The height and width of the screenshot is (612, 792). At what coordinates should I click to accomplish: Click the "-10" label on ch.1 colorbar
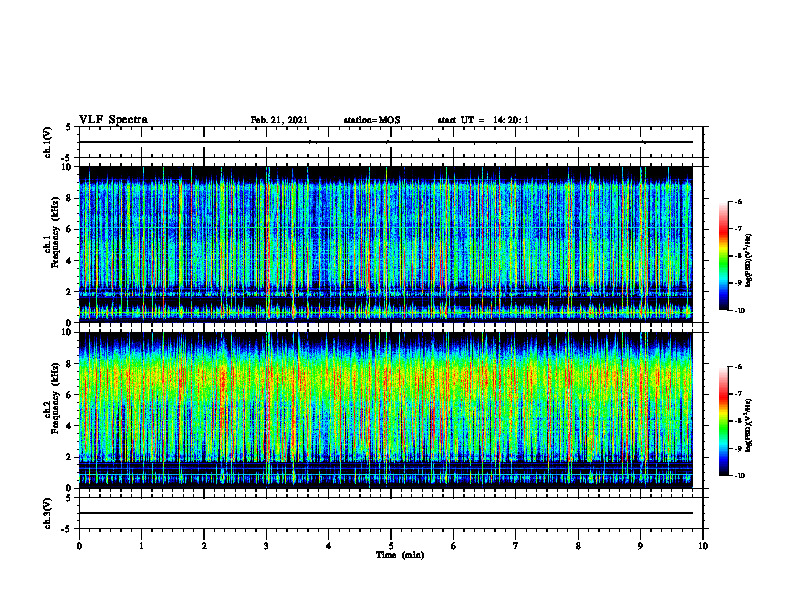(739, 311)
